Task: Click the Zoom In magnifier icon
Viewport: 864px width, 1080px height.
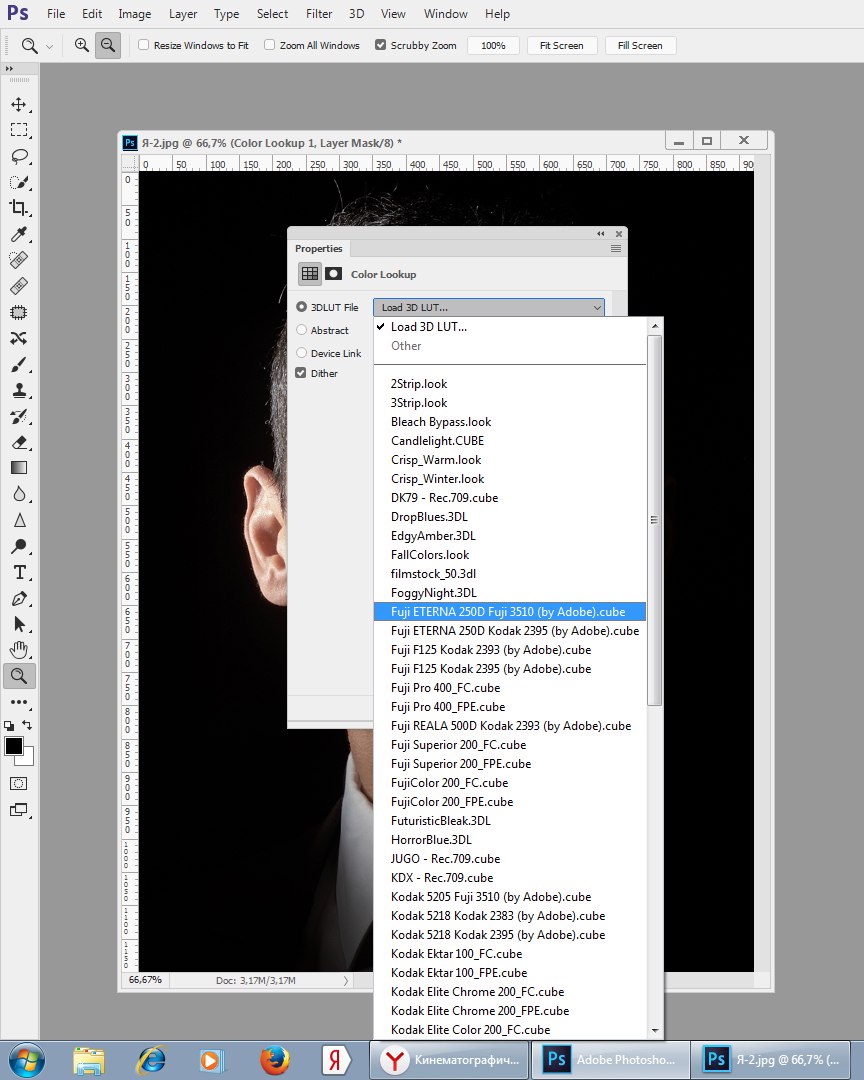Action: (x=82, y=45)
